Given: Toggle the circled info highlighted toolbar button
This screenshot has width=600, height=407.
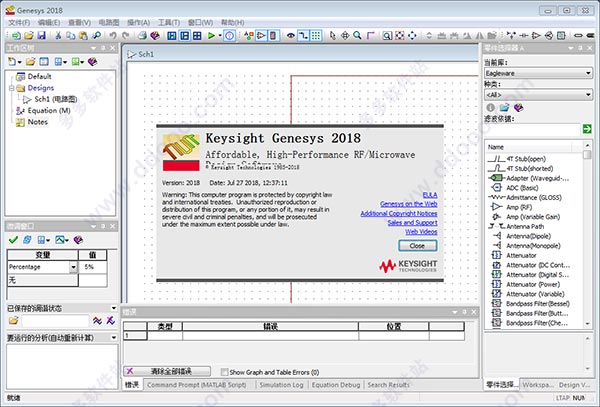Looking at the screenshot, I should (229, 36).
